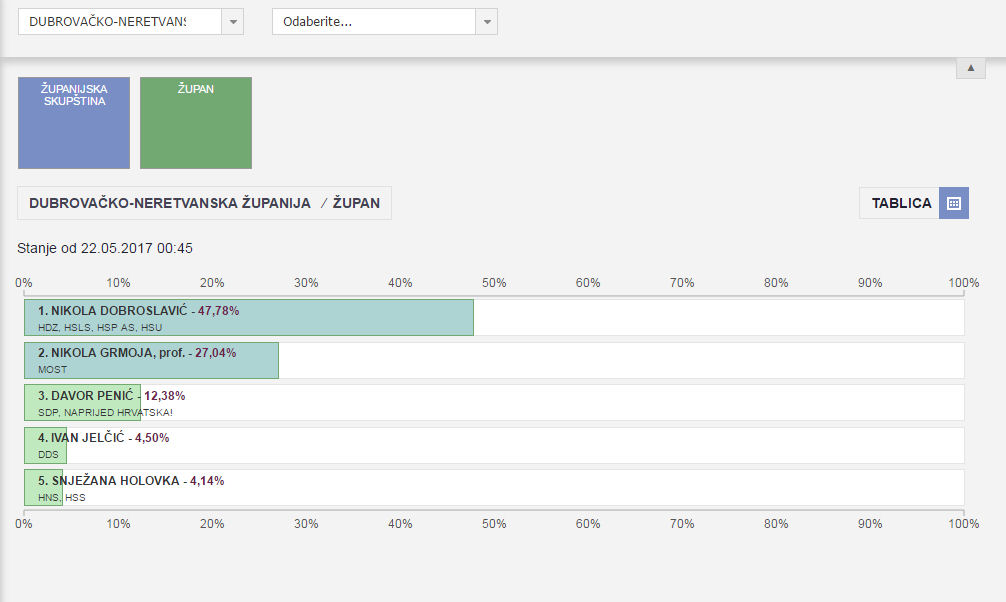The image size is (1006, 602).
Task: Click the SDP, Naprijed Hrvatska! party label
Action: (x=106, y=412)
